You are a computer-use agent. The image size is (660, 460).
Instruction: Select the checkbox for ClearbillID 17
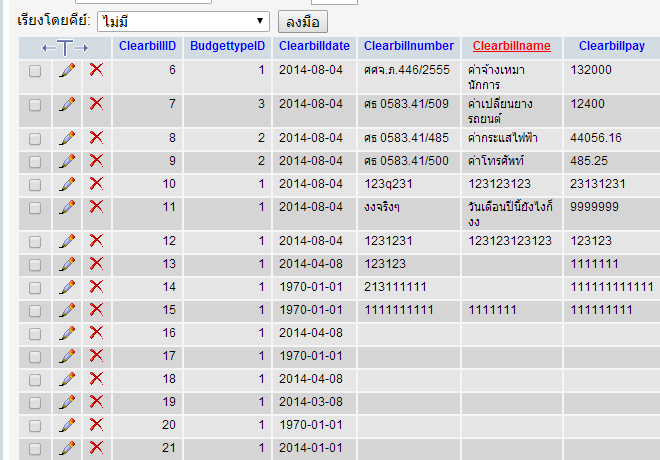pos(35,357)
